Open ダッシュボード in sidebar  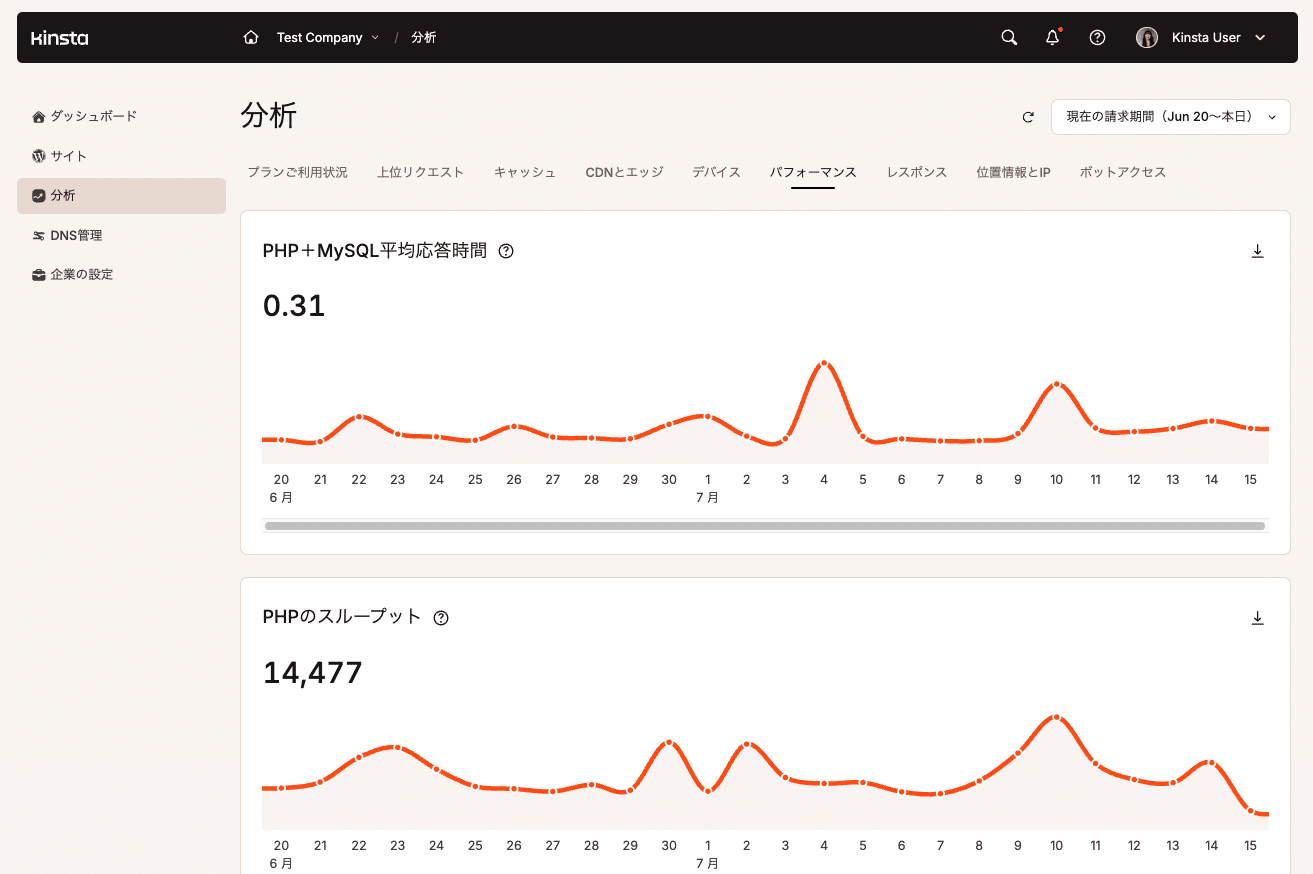121,116
